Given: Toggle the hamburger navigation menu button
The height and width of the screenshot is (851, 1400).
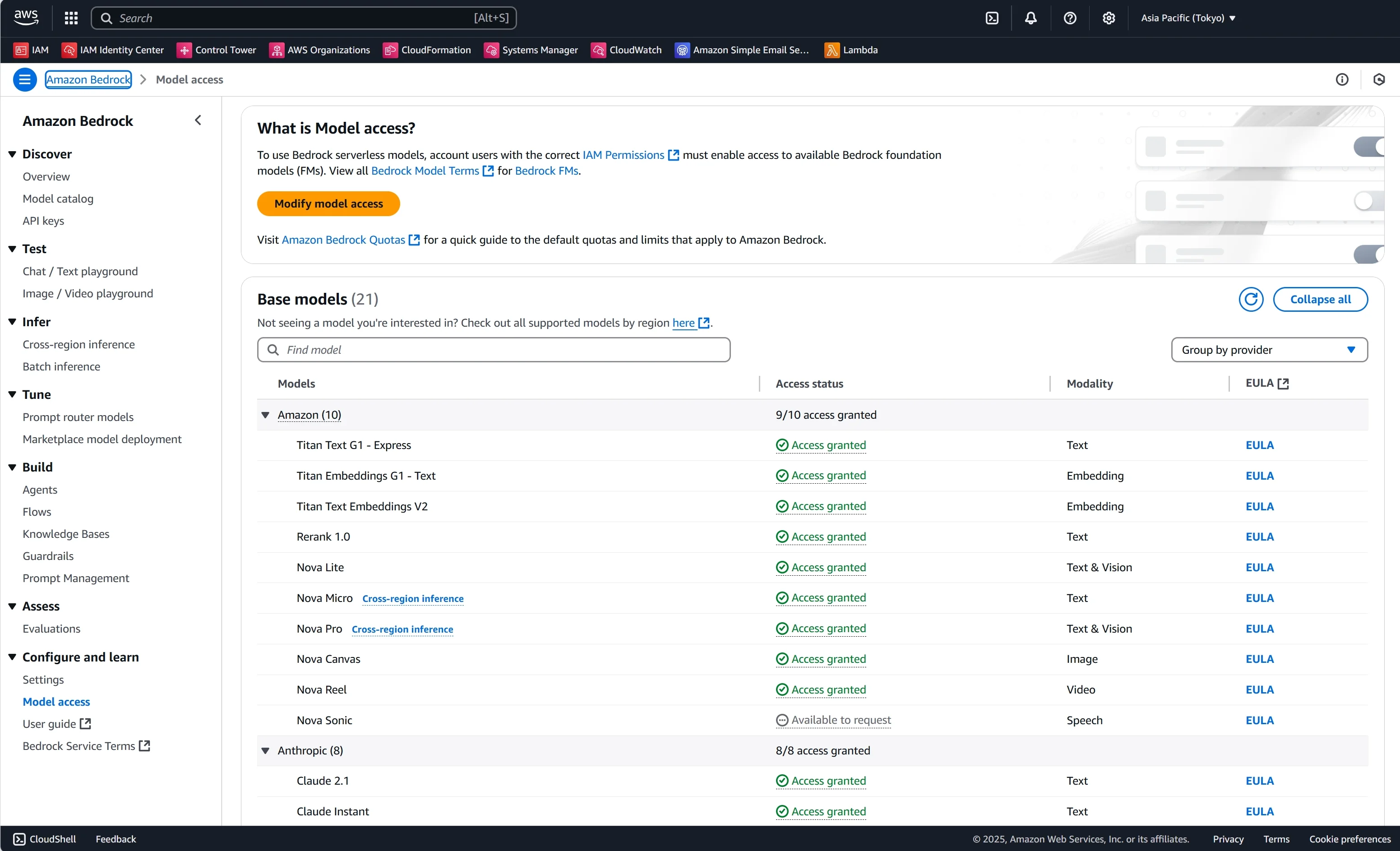Looking at the screenshot, I should 25,79.
